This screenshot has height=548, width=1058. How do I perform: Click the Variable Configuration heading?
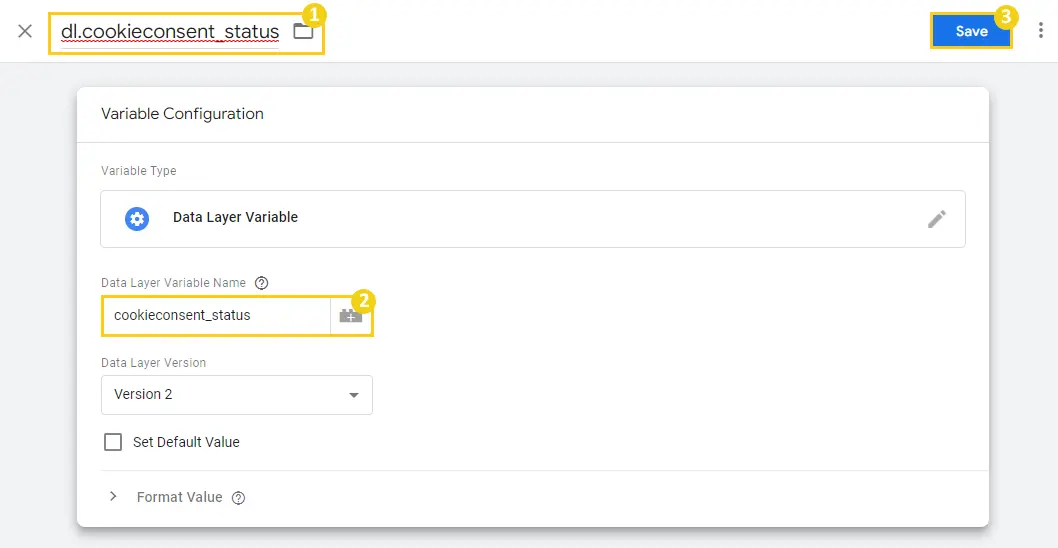click(x=182, y=113)
